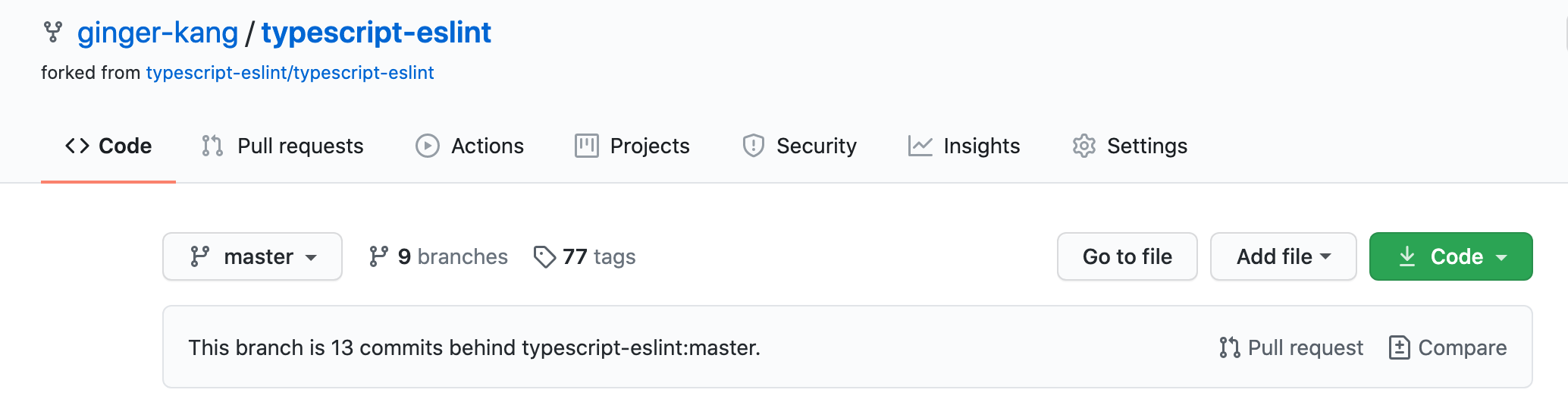The height and width of the screenshot is (396, 1568).
Task: Switch to the Code tab
Action: [108, 146]
